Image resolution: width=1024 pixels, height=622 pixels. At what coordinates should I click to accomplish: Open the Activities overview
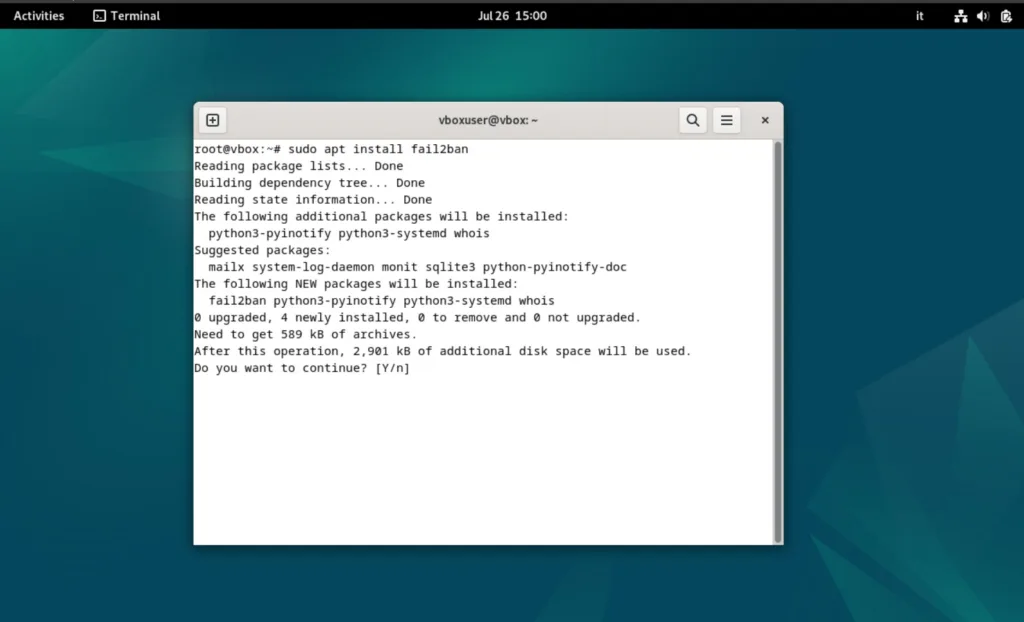coord(39,16)
